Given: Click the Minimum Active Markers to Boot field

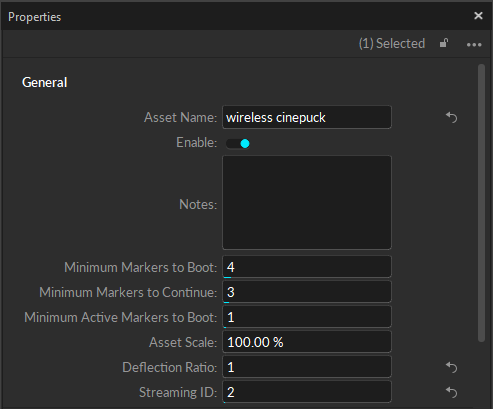Looking at the screenshot, I should (307, 317).
